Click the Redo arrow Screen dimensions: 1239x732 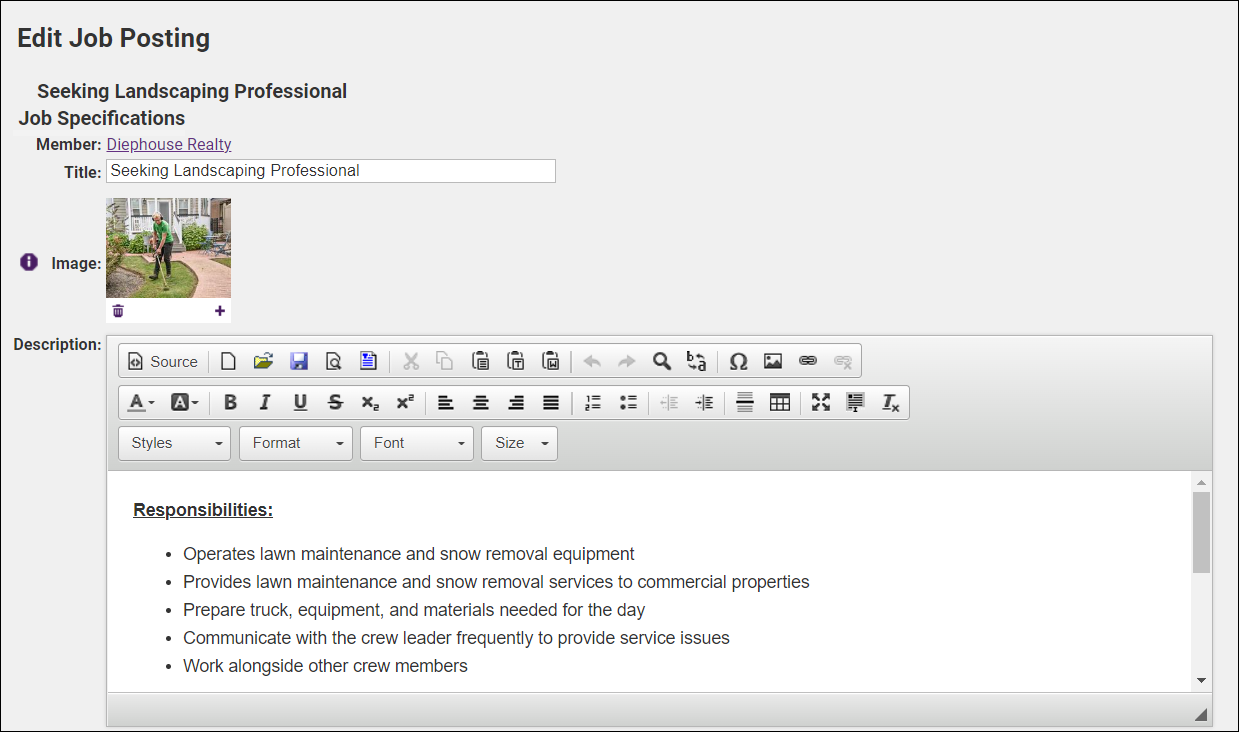point(627,362)
